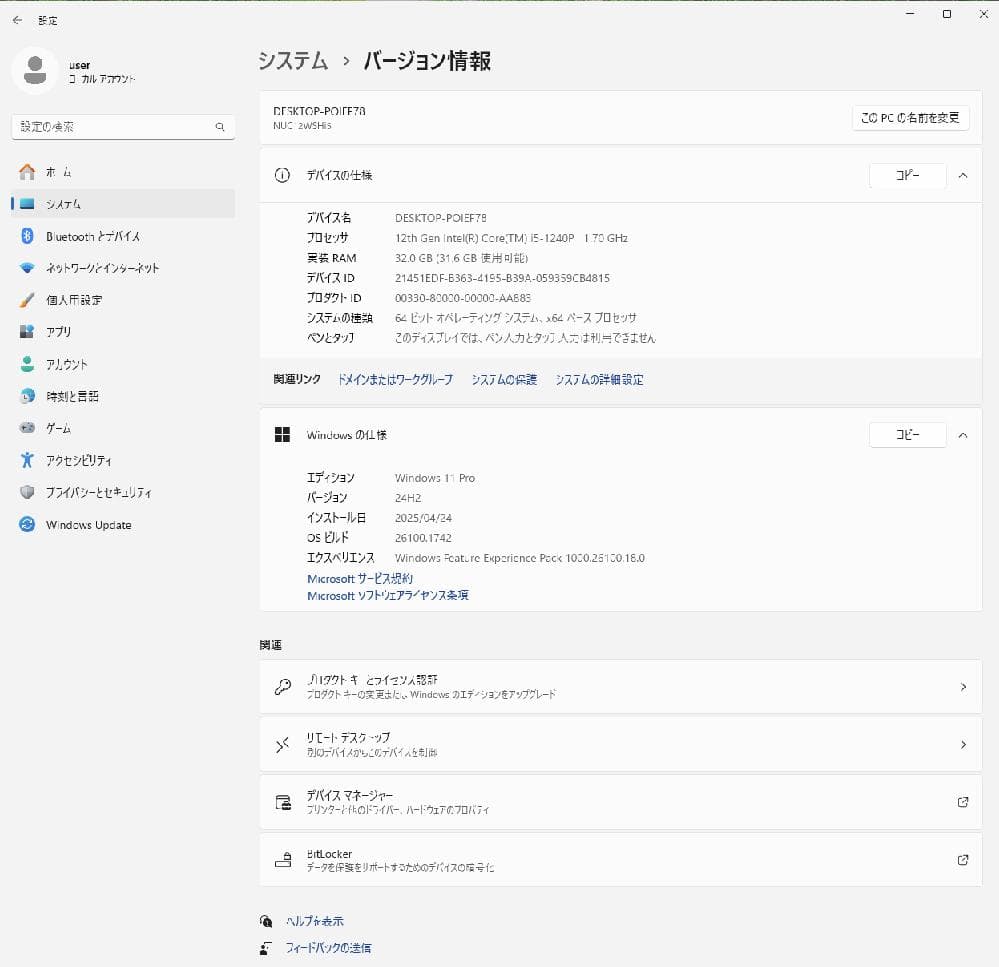Collapse the デバイスの仕様 section chevron
This screenshot has width=999, height=967.
click(962, 175)
